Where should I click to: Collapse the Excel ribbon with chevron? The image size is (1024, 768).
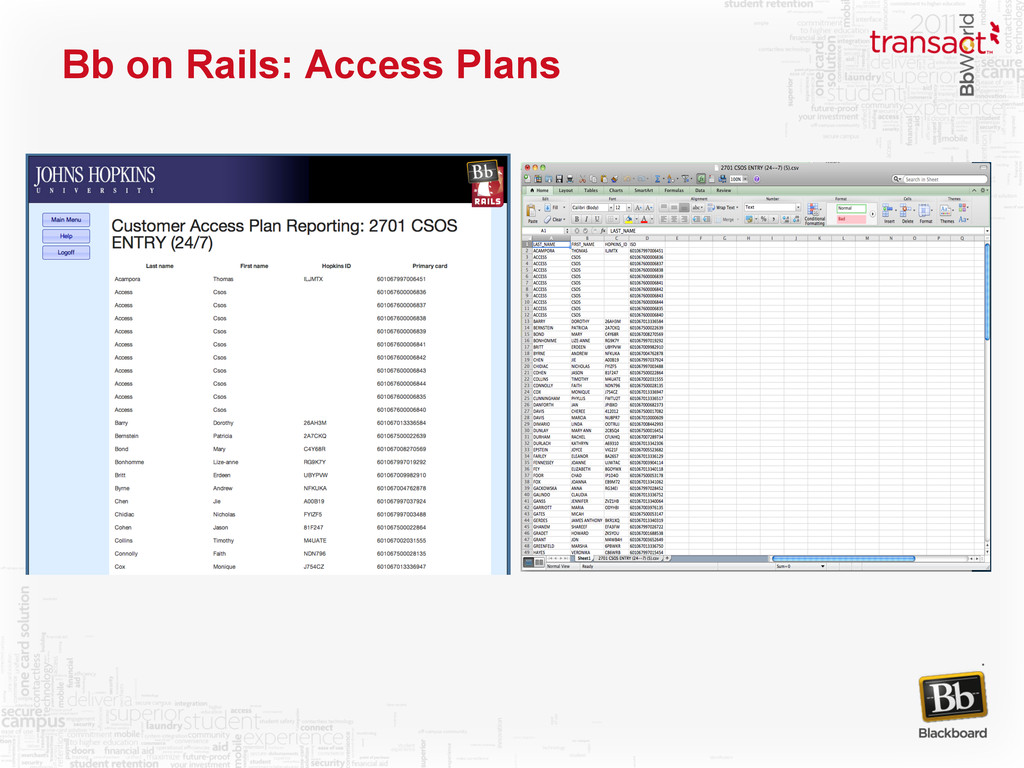tap(974, 190)
